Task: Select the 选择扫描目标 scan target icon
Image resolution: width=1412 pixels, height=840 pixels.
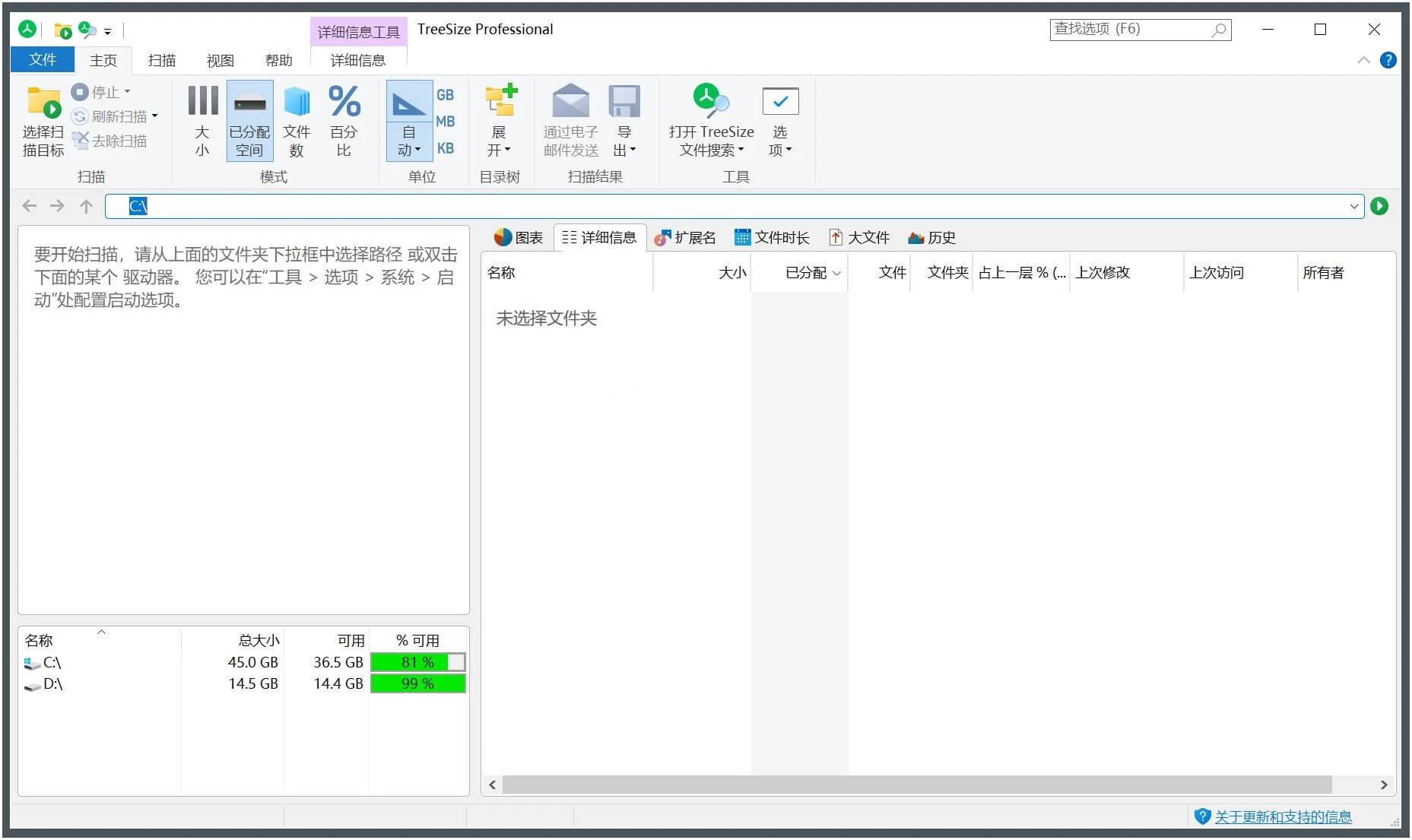Action: pos(42,120)
